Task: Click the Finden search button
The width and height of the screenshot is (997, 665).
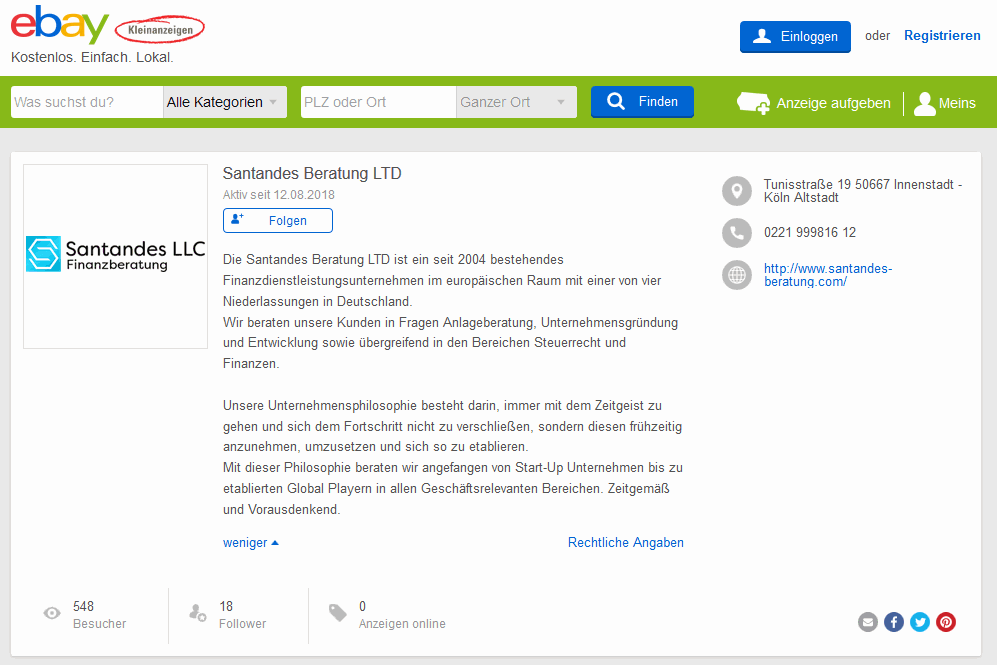Action: click(642, 102)
